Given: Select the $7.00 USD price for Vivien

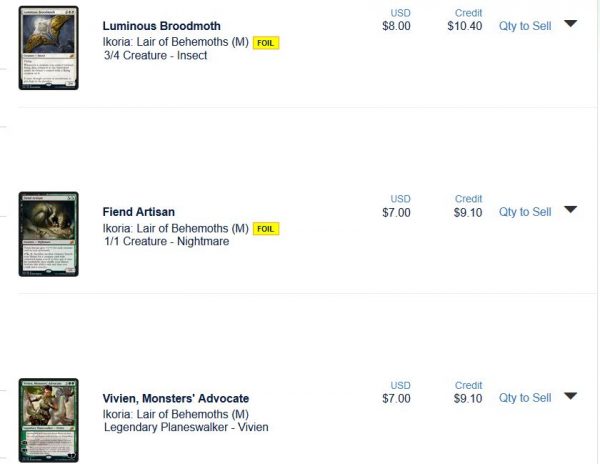Looking at the screenshot, I should (x=396, y=398).
